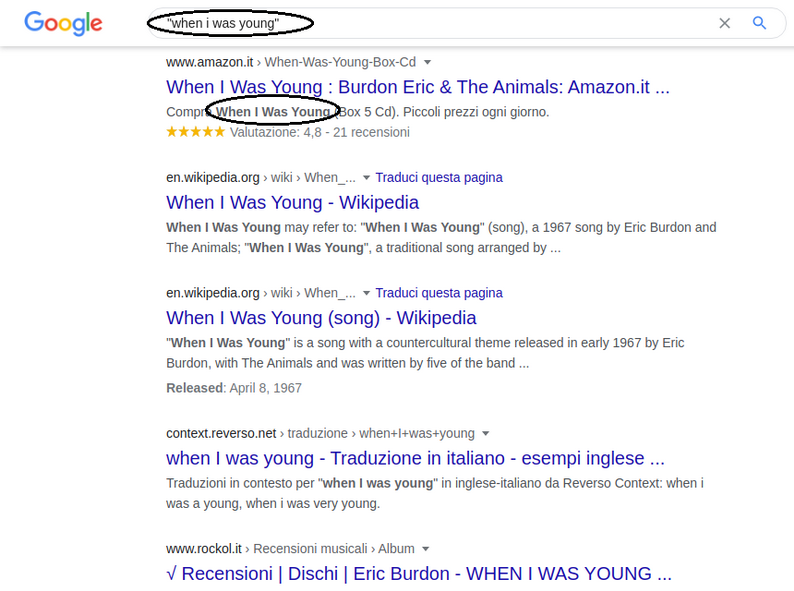The width and height of the screenshot is (794, 591).
Task: Click the search field containing "when i was young"
Action: pyautogui.click(x=430, y=23)
